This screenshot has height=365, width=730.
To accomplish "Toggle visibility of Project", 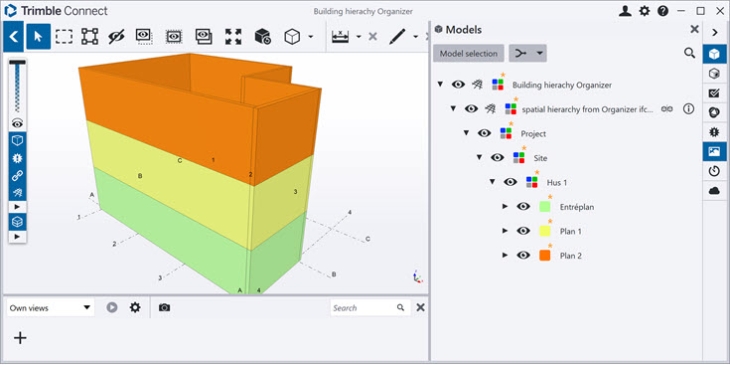I will click(485, 133).
